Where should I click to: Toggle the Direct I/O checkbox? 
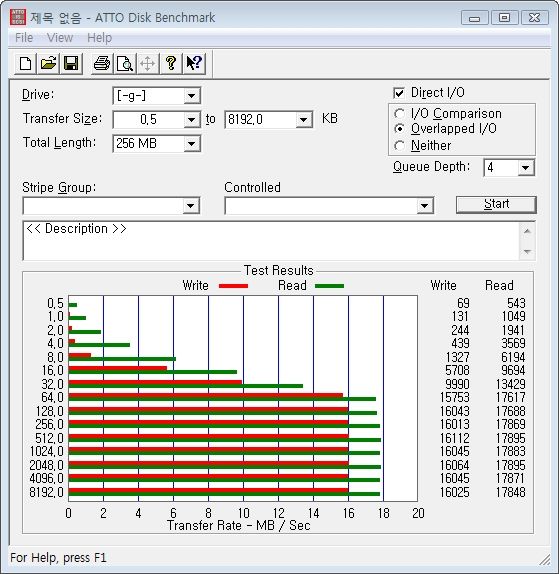pos(399,93)
